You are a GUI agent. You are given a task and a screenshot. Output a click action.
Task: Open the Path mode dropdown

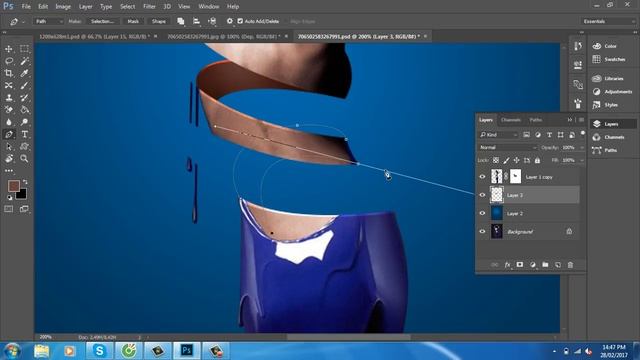[49, 21]
